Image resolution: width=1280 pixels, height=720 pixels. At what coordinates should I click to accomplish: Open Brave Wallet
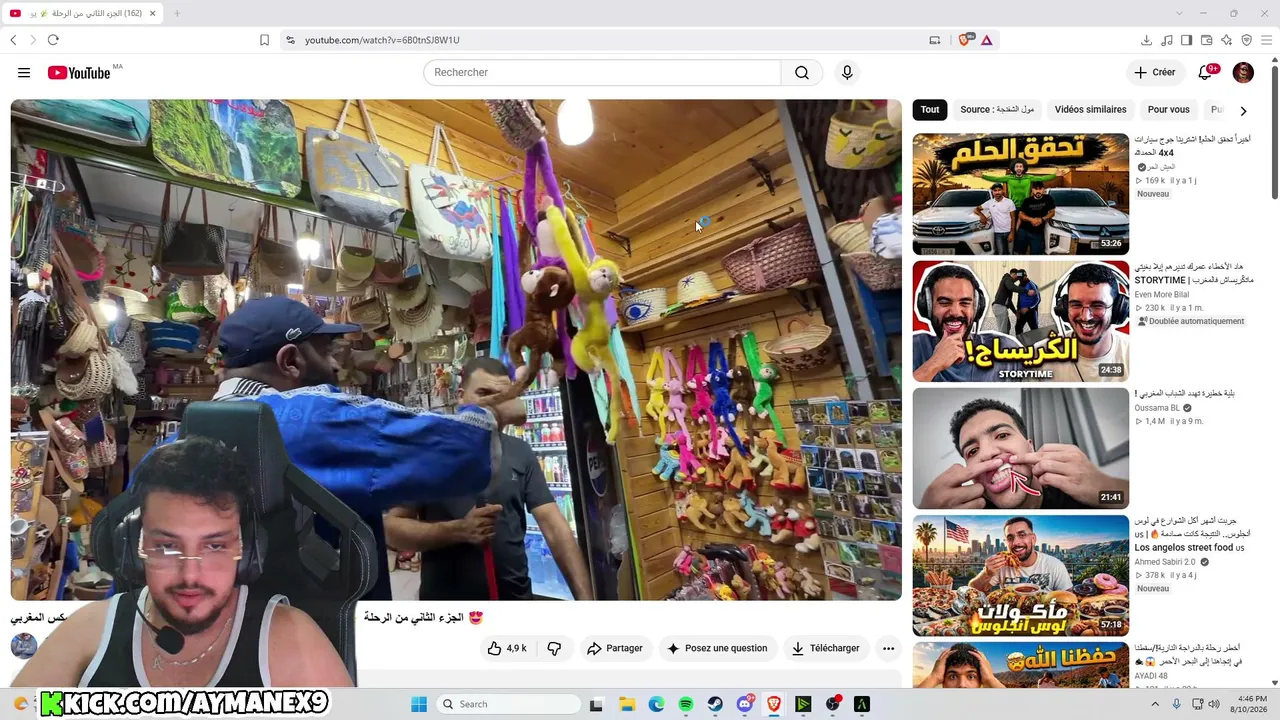pos(1206,40)
